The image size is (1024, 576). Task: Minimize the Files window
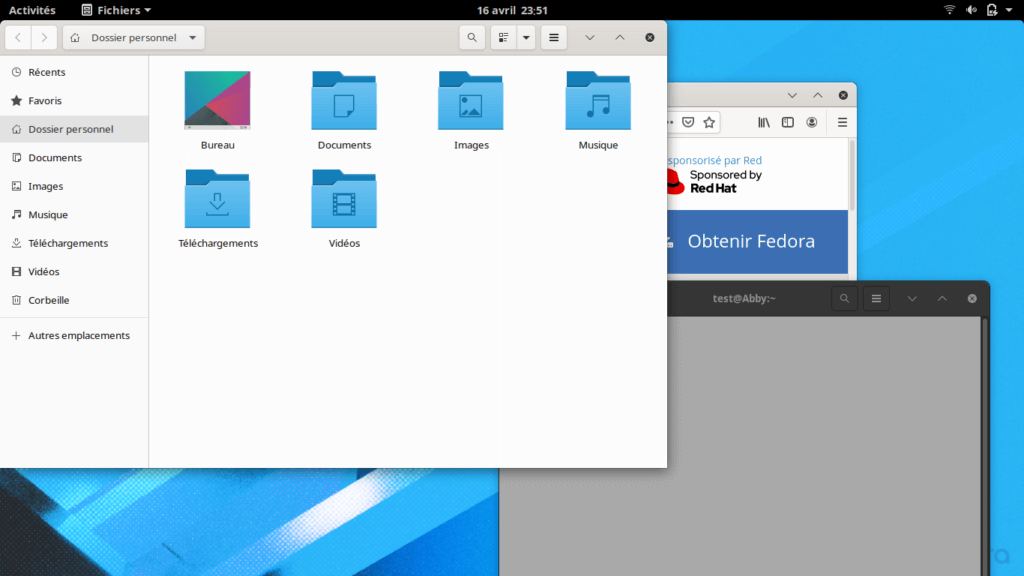coord(590,38)
